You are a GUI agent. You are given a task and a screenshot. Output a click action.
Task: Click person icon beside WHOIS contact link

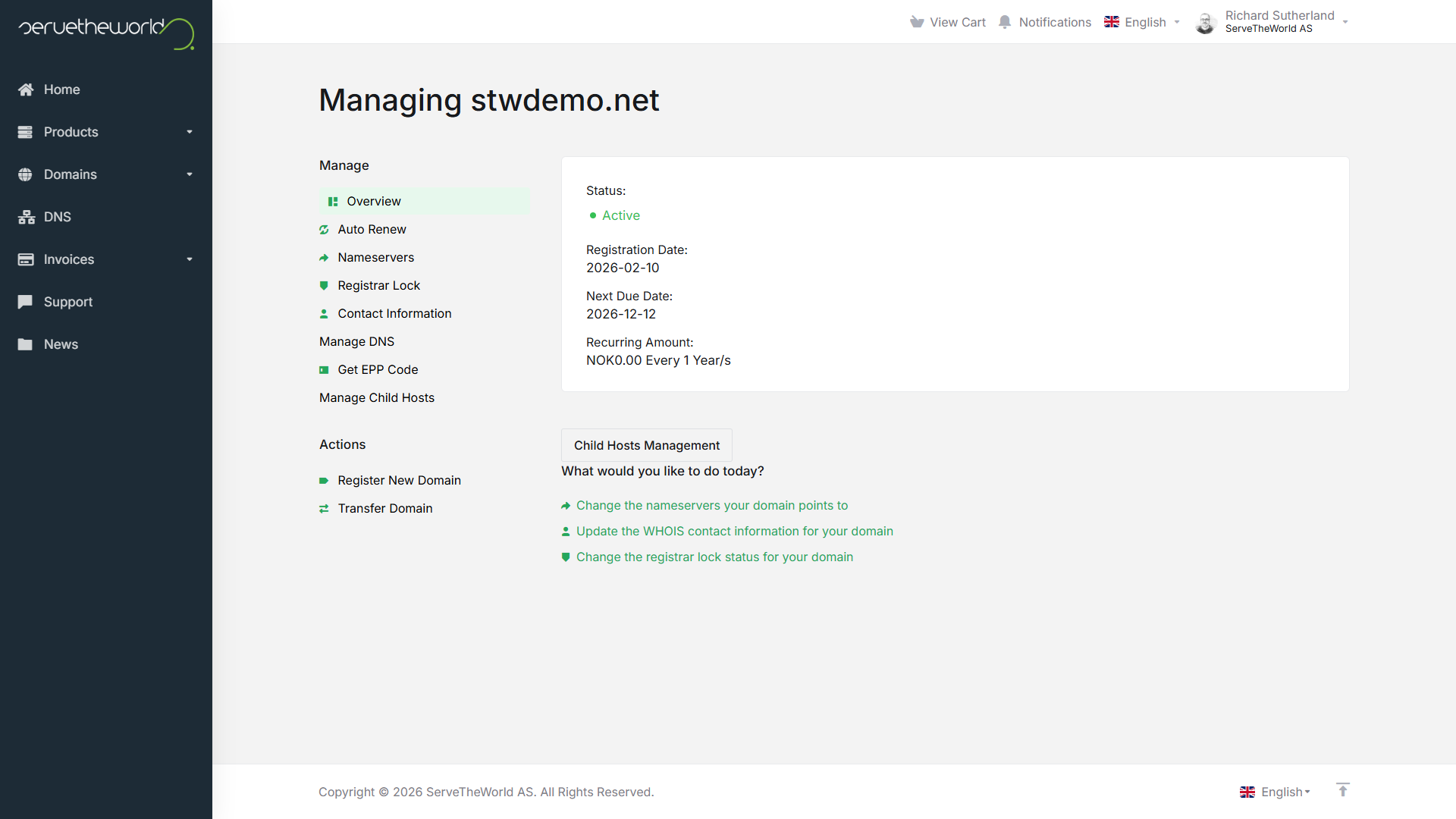566,532
